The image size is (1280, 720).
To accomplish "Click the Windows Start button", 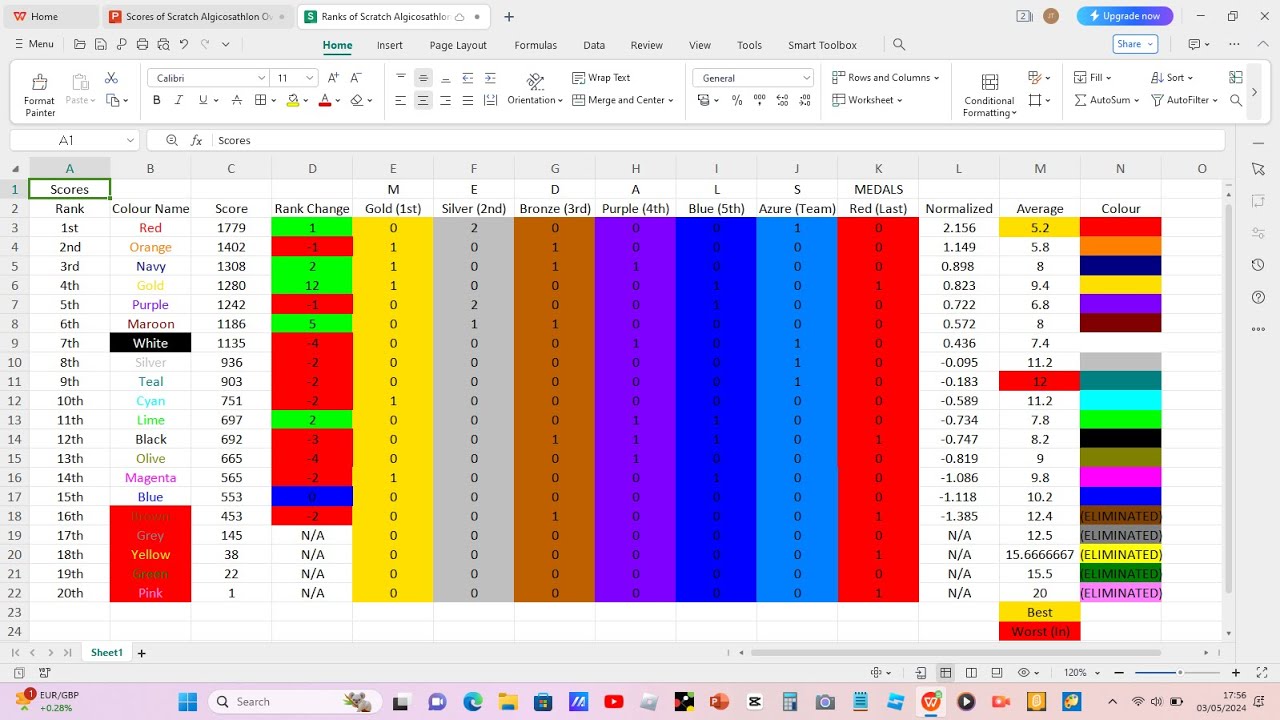I will pyautogui.click(x=188, y=702).
